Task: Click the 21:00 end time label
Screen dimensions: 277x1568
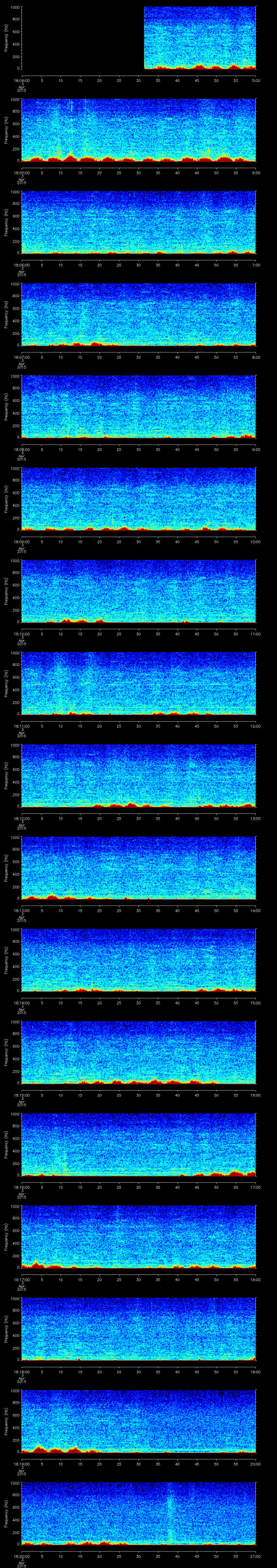Action: pyautogui.click(x=255, y=1556)
